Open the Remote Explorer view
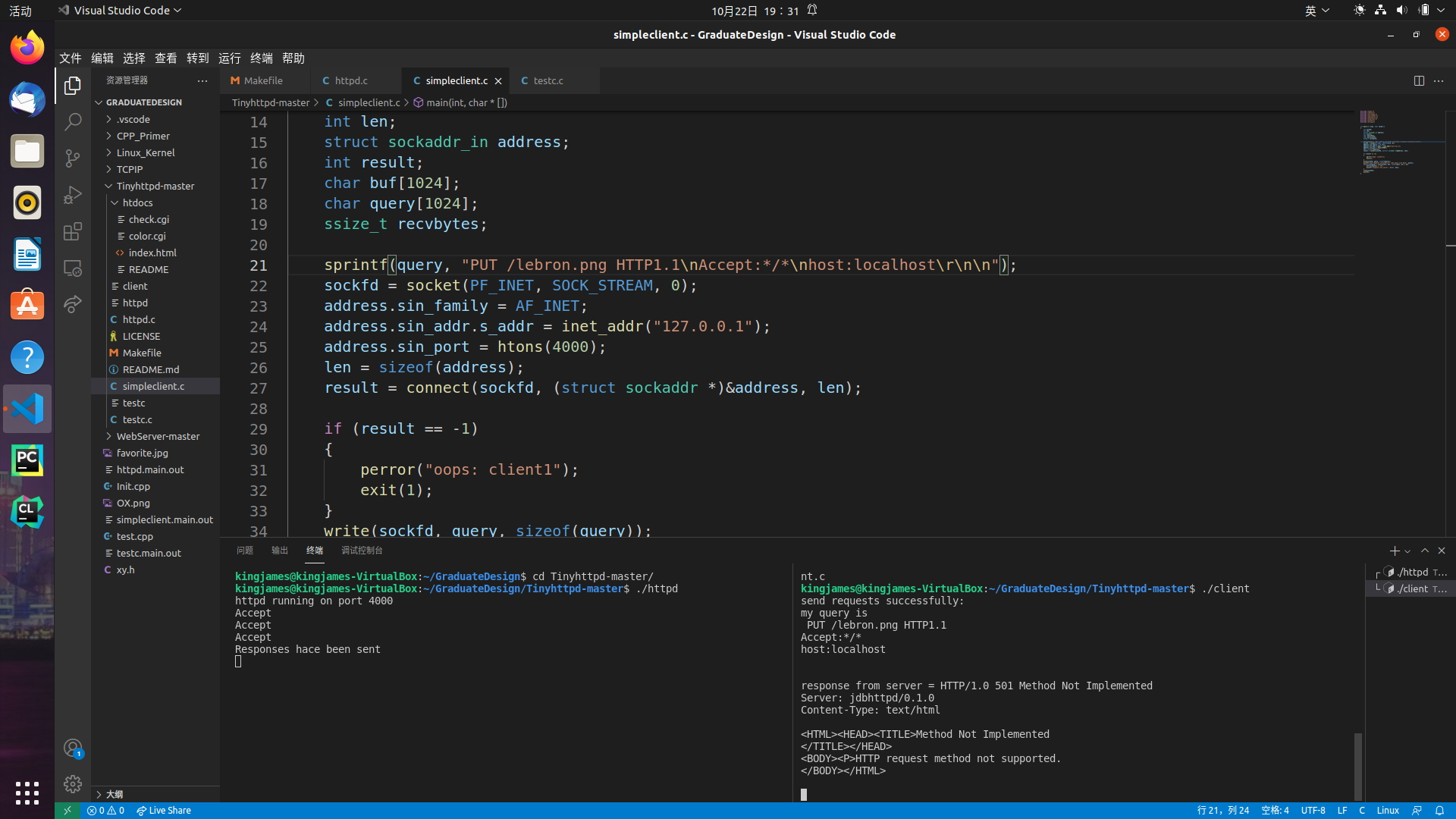The image size is (1456, 819). click(x=73, y=268)
